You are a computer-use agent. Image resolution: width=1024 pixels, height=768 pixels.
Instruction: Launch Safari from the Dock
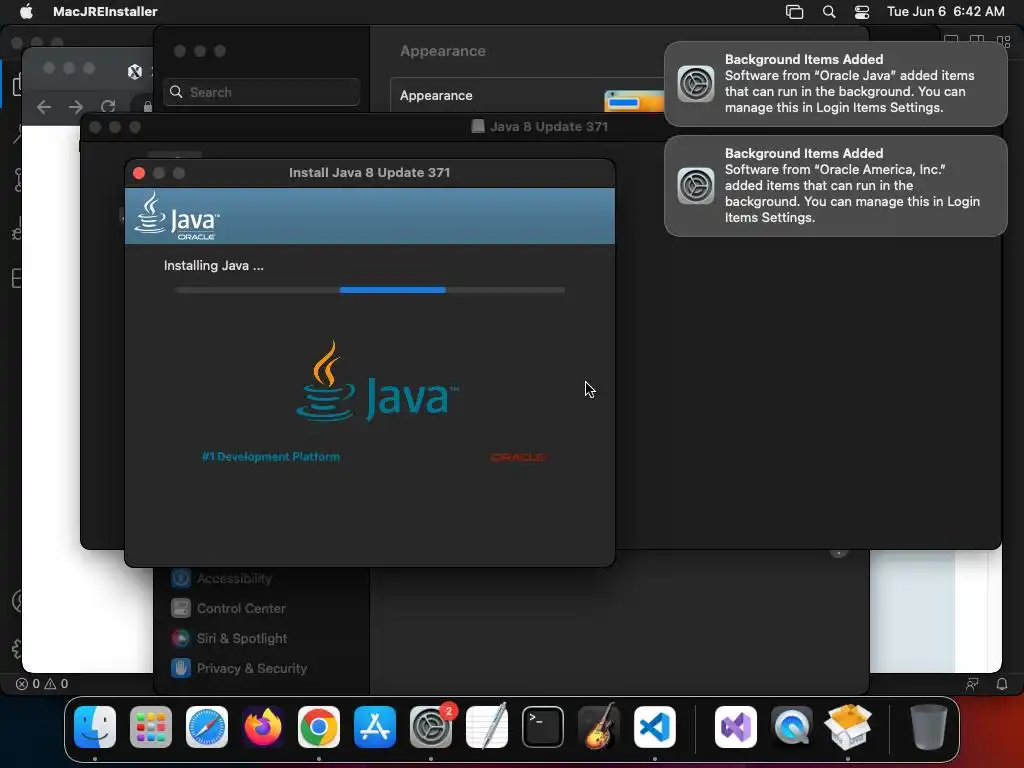pyautogui.click(x=207, y=727)
